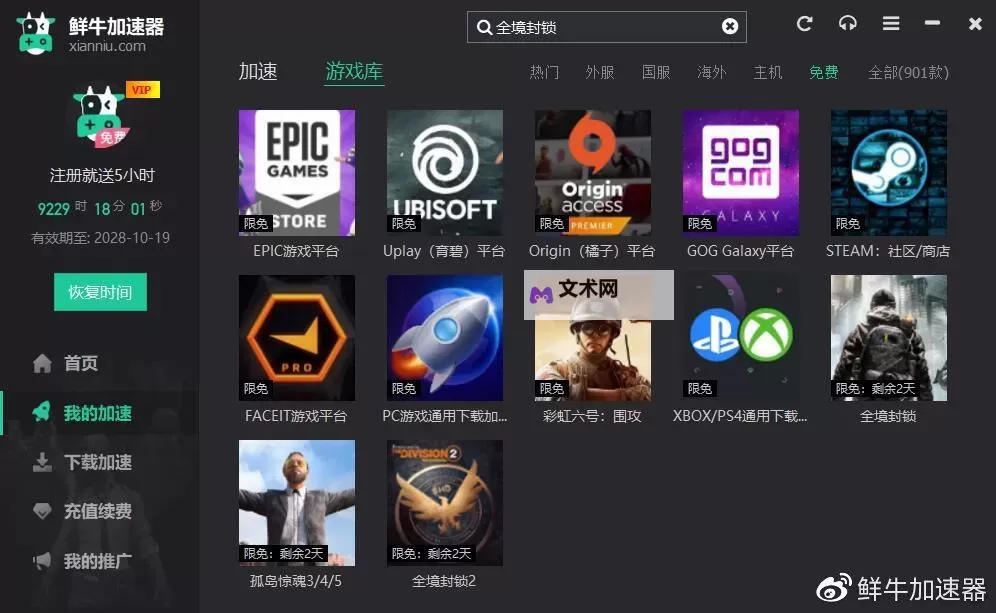The width and height of the screenshot is (996, 613).
Task: Select 全境封锁2 Division 2 cover
Action: (445, 503)
